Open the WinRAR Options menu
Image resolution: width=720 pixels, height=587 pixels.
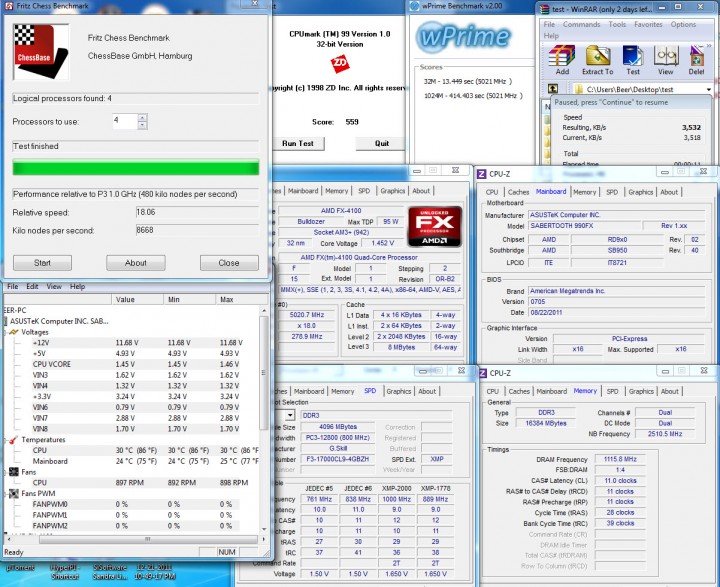(x=683, y=24)
